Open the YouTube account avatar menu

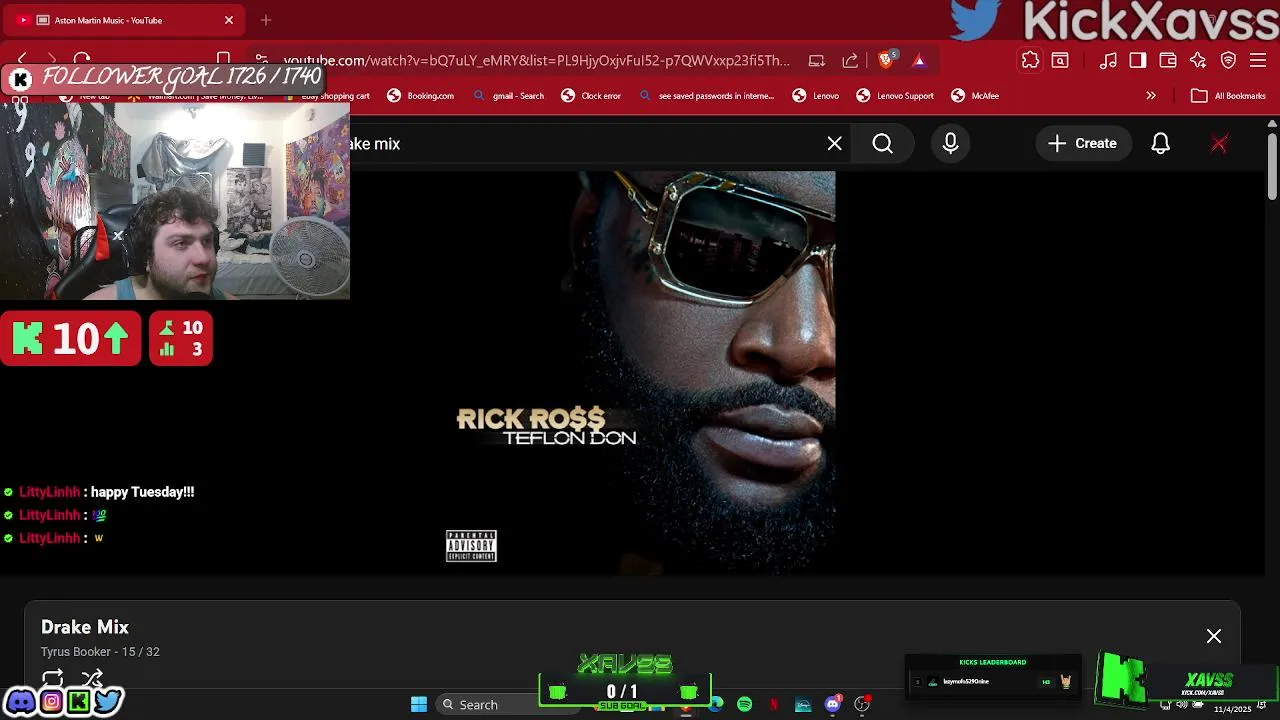1219,144
